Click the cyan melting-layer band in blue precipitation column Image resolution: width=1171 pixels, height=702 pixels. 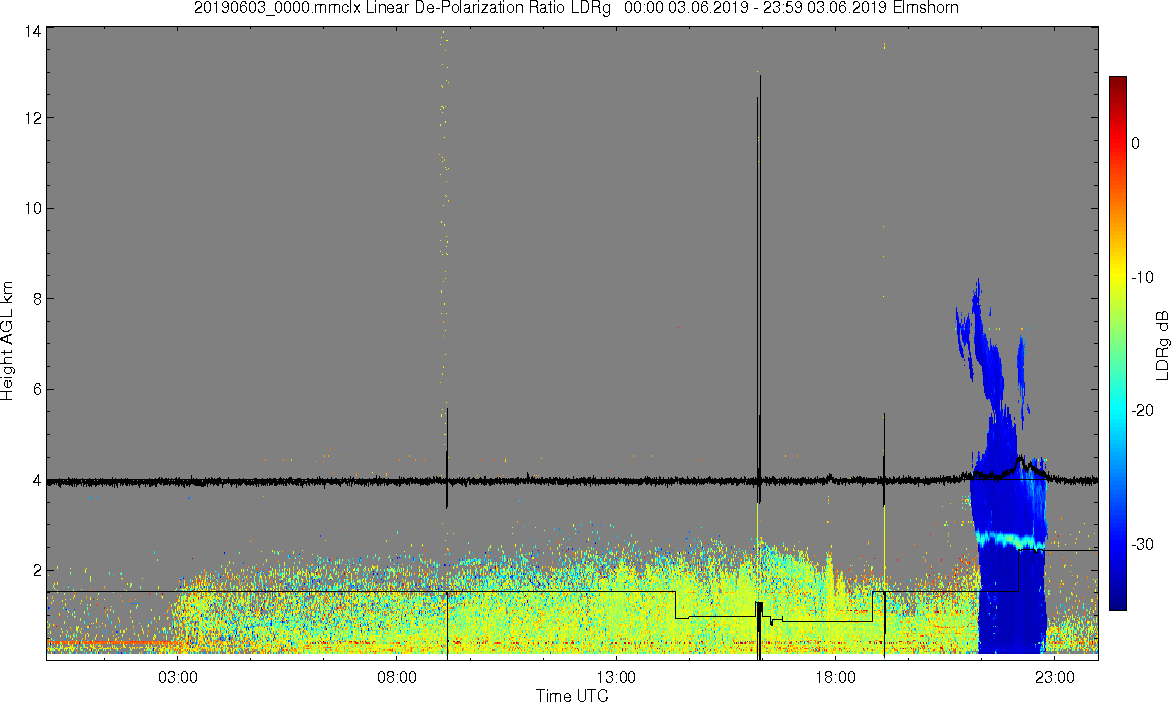click(1010, 540)
